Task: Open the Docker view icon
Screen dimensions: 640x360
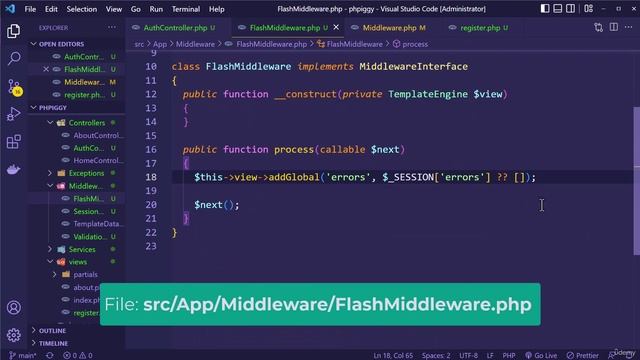Action: pos(13,169)
